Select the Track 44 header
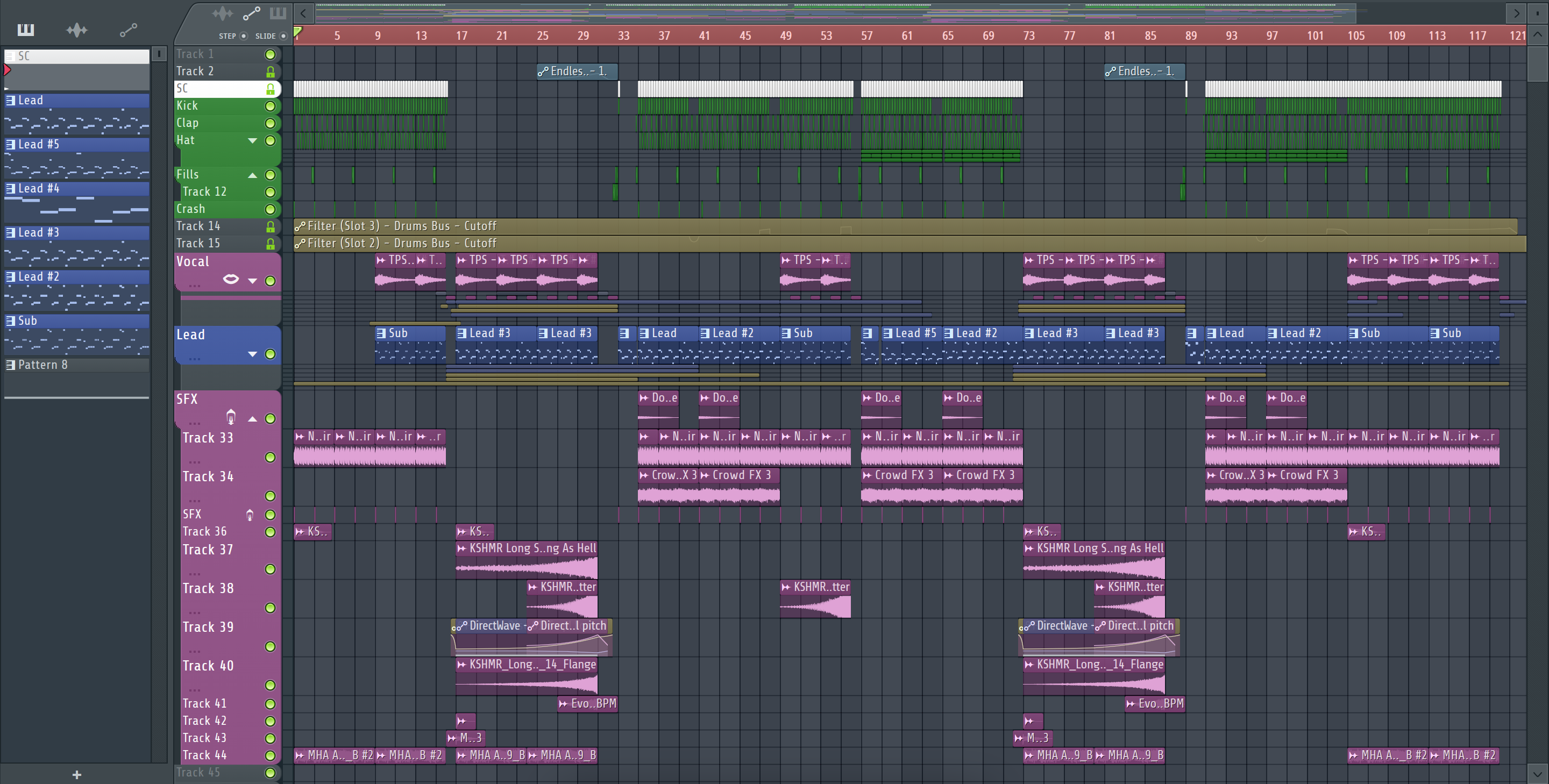Screen dimensions: 1549x784 [x=231, y=756]
